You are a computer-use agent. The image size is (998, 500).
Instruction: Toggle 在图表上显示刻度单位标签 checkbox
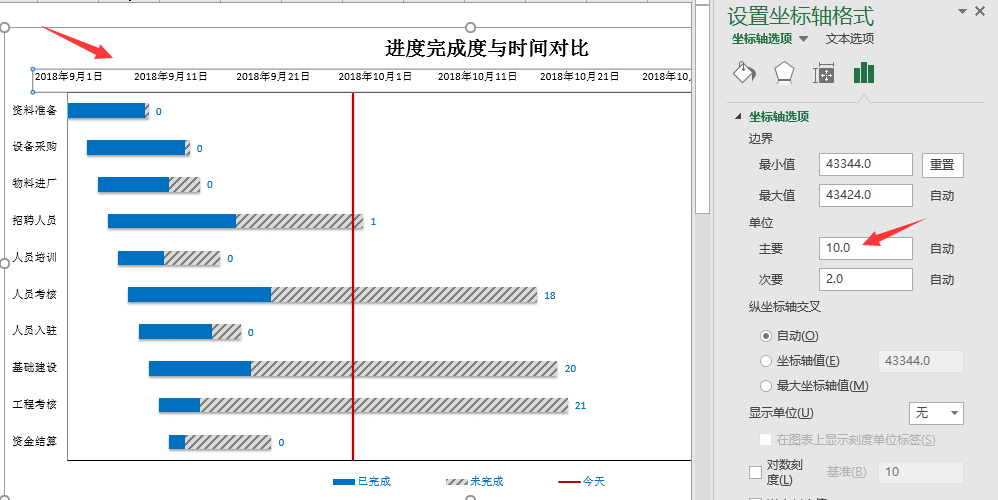point(766,440)
